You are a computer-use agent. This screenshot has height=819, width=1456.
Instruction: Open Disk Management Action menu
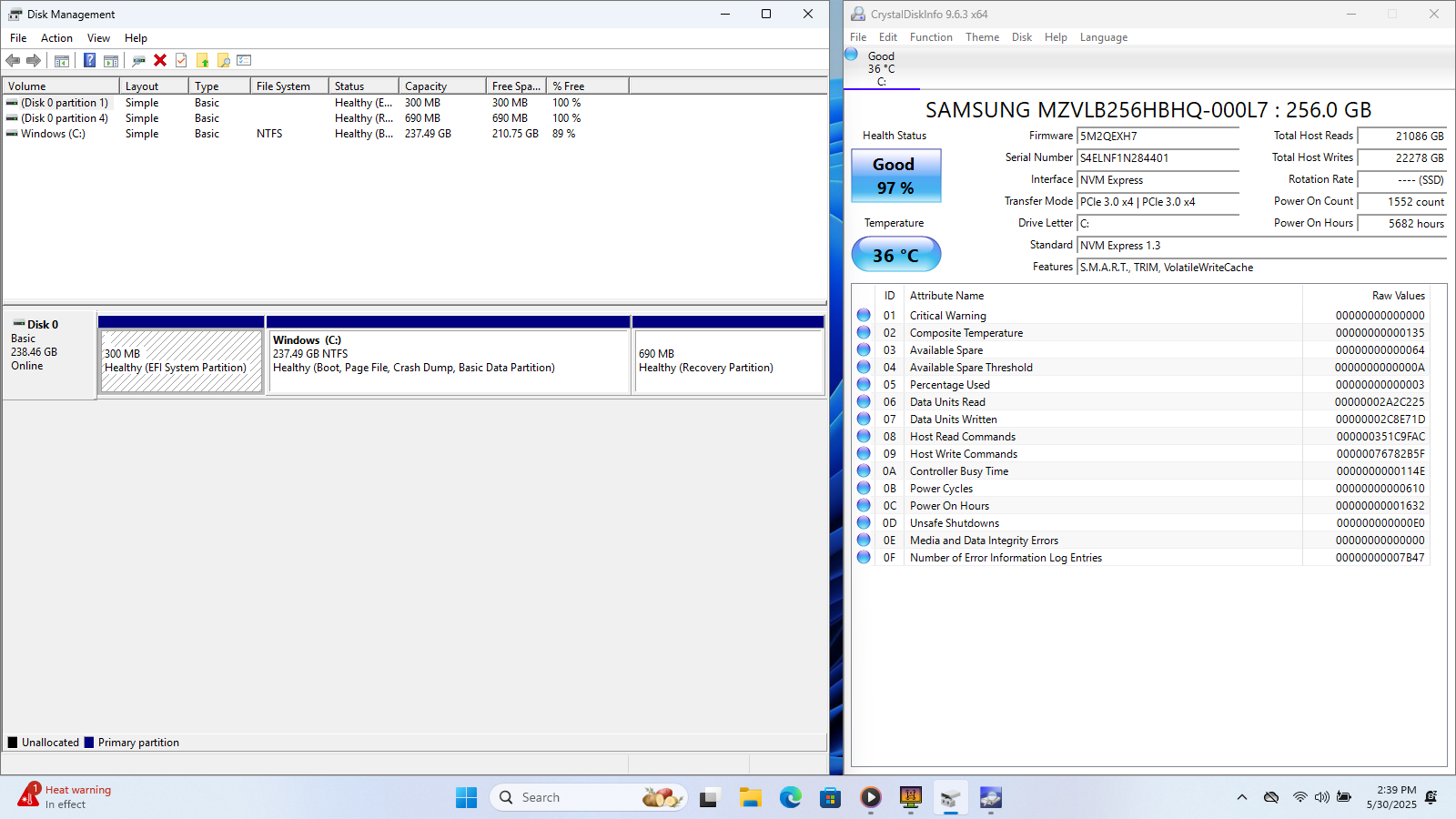click(56, 38)
